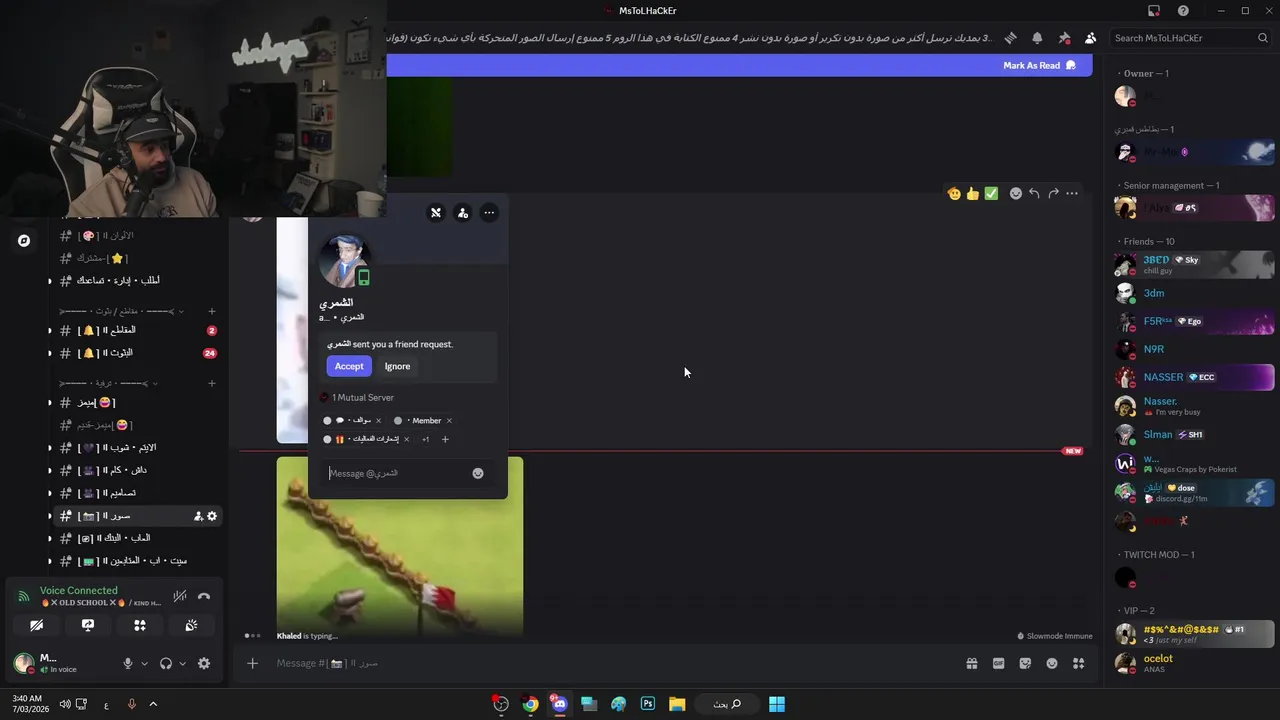
Task: Turn on camera button
Action: pyautogui.click(x=37, y=625)
